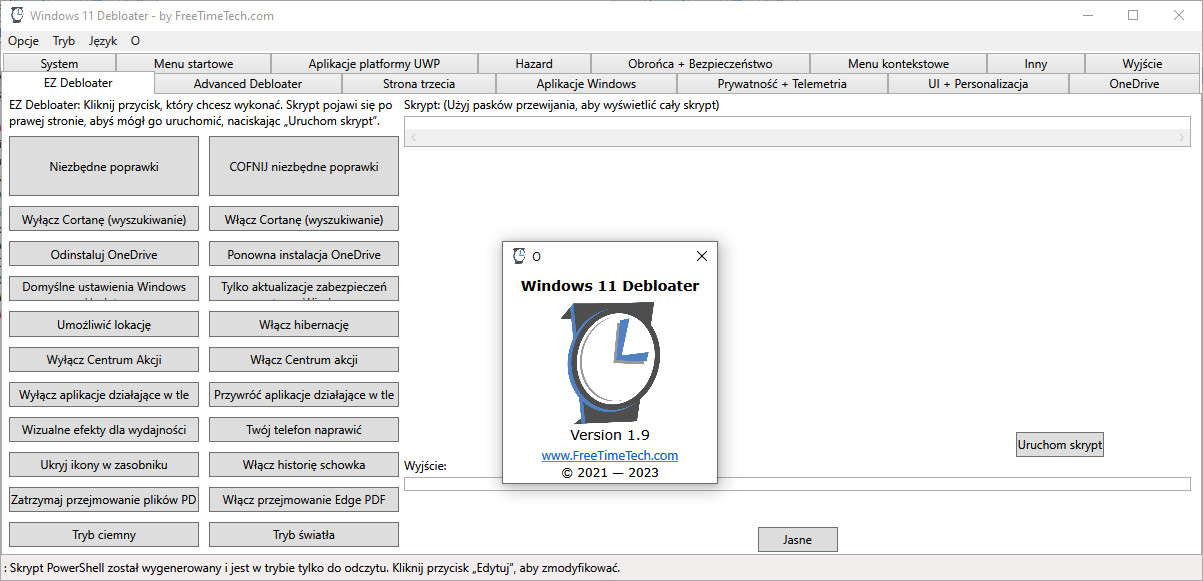Switch to Menu kontekstowe tab
1203x581 pixels.
(x=898, y=64)
